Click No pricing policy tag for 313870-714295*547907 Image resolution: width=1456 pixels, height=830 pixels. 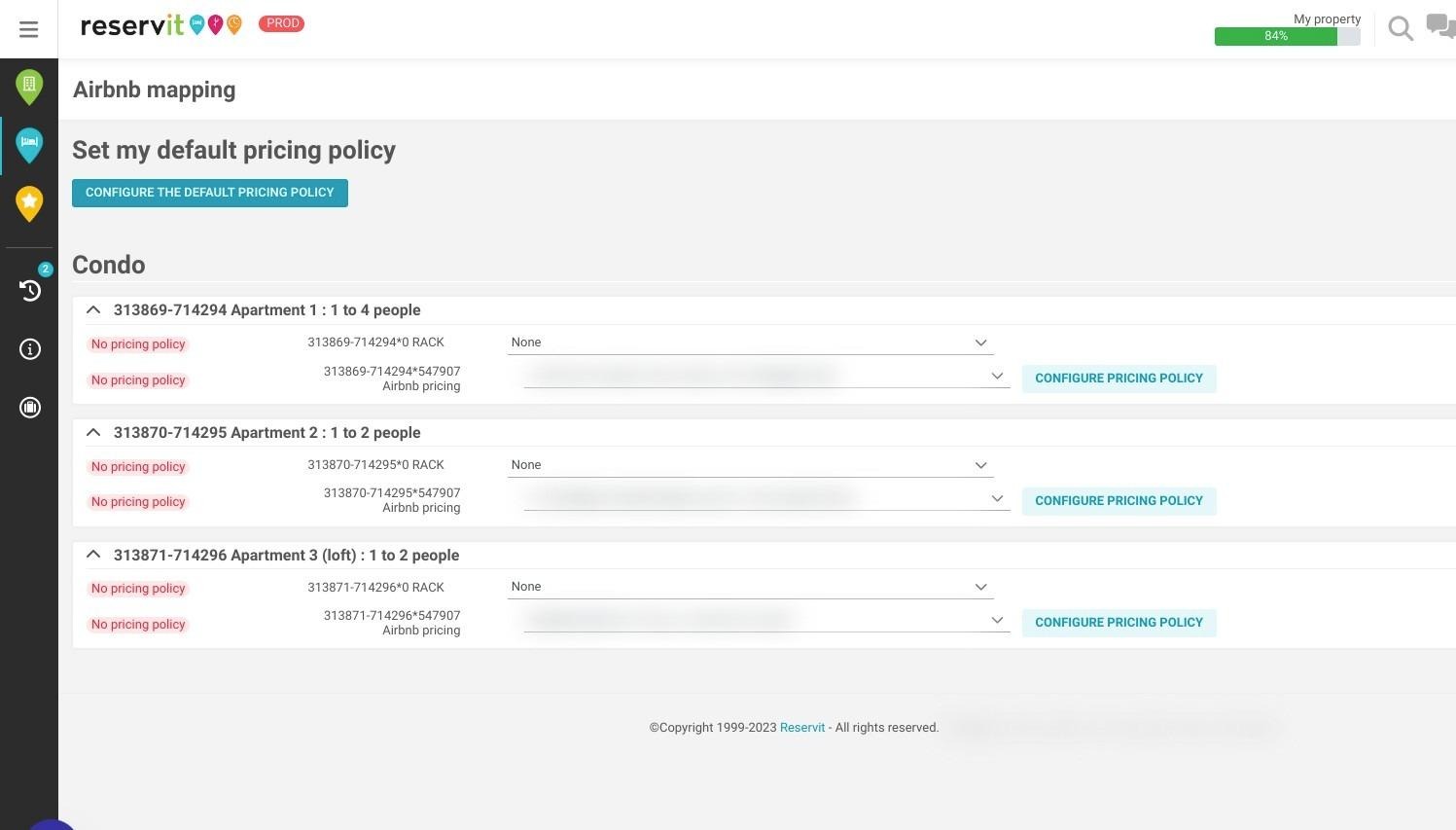pyautogui.click(x=138, y=502)
